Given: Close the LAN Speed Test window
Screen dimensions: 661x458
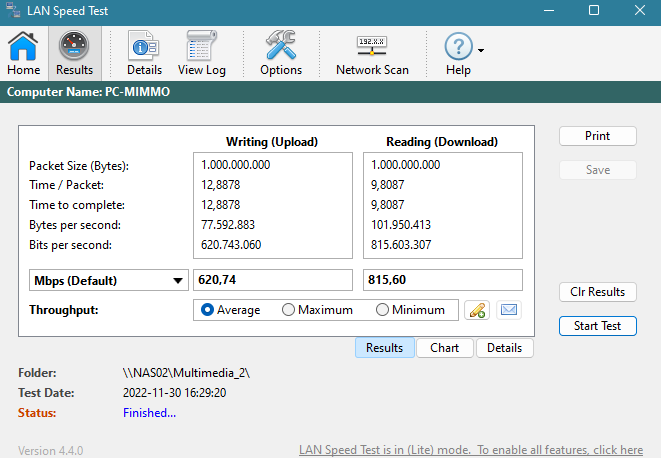Looking at the screenshot, I should point(640,11).
